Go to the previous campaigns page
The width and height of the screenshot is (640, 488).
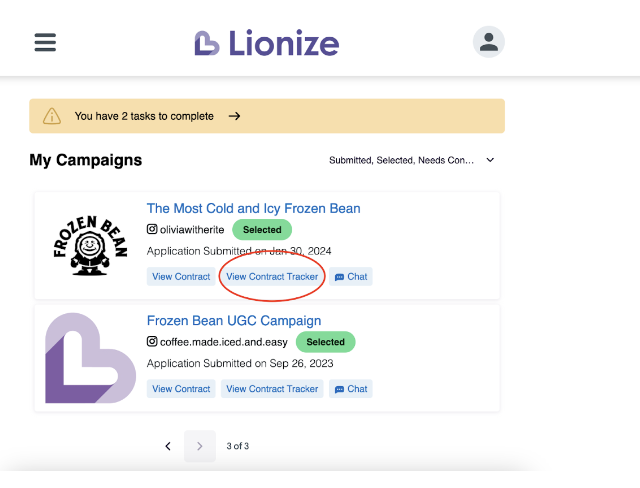click(168, 446)
